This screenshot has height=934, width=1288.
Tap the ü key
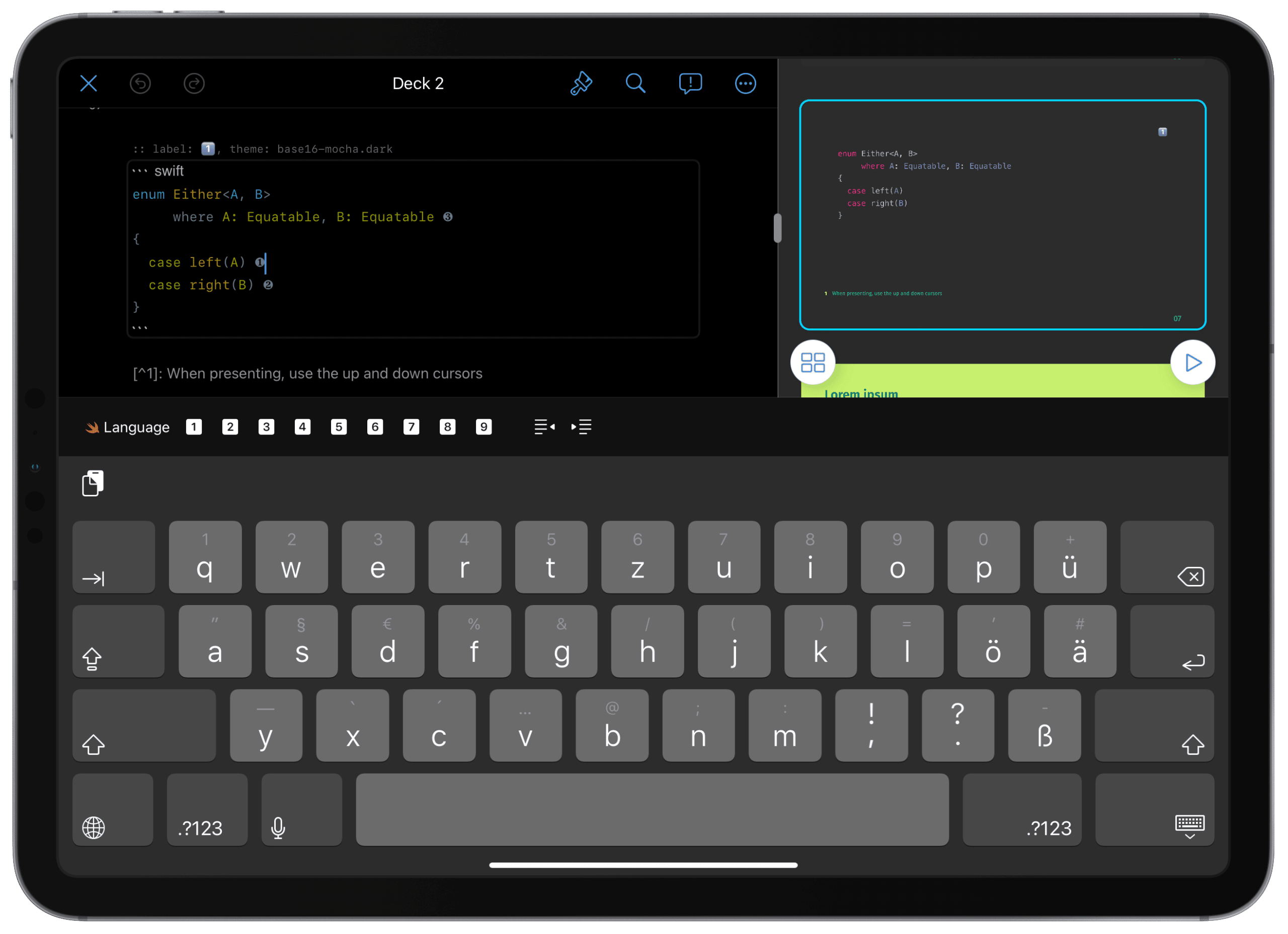pos(1070,557)
